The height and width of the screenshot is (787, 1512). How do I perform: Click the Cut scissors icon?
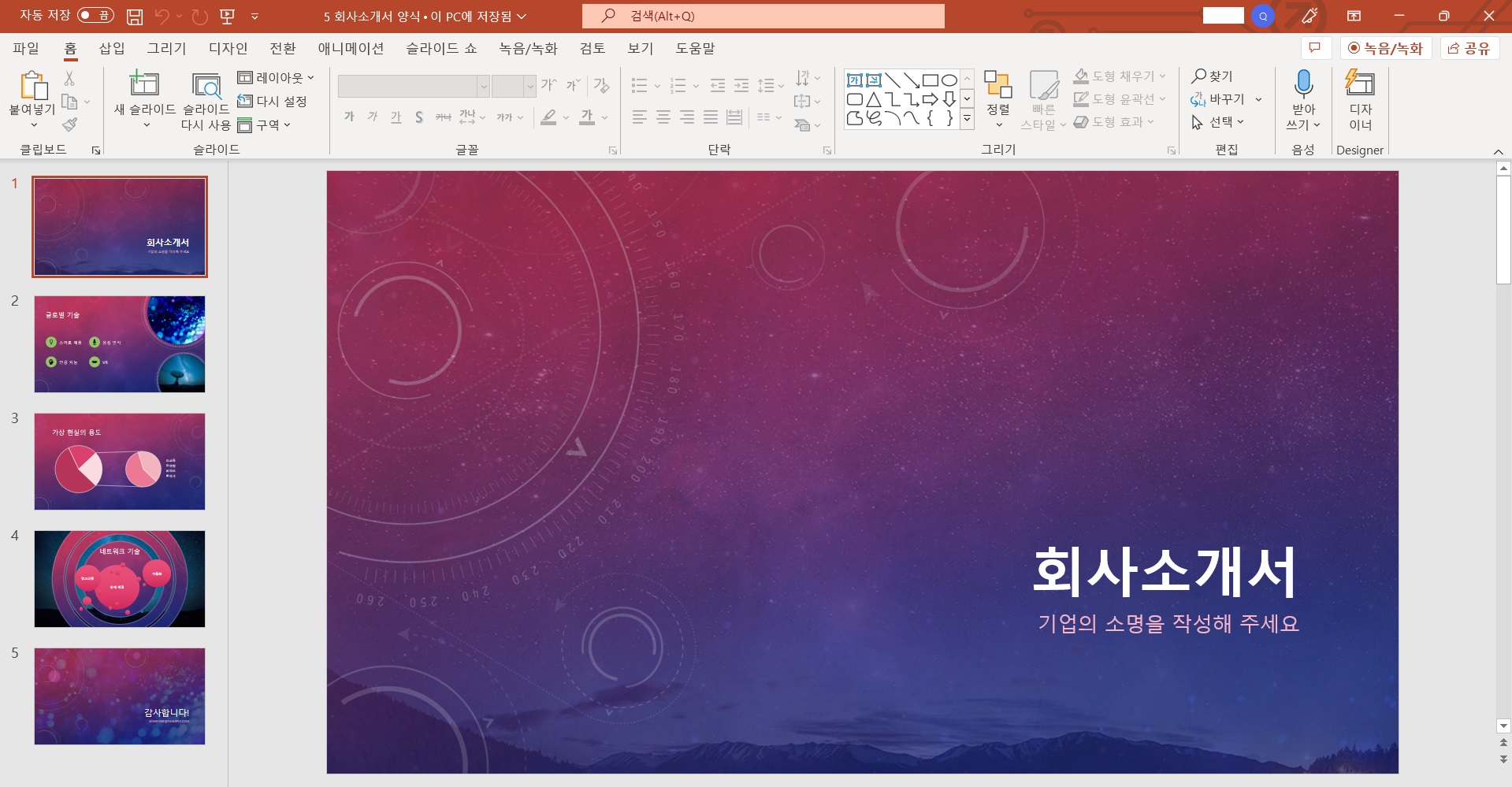(x=69, y=77)
